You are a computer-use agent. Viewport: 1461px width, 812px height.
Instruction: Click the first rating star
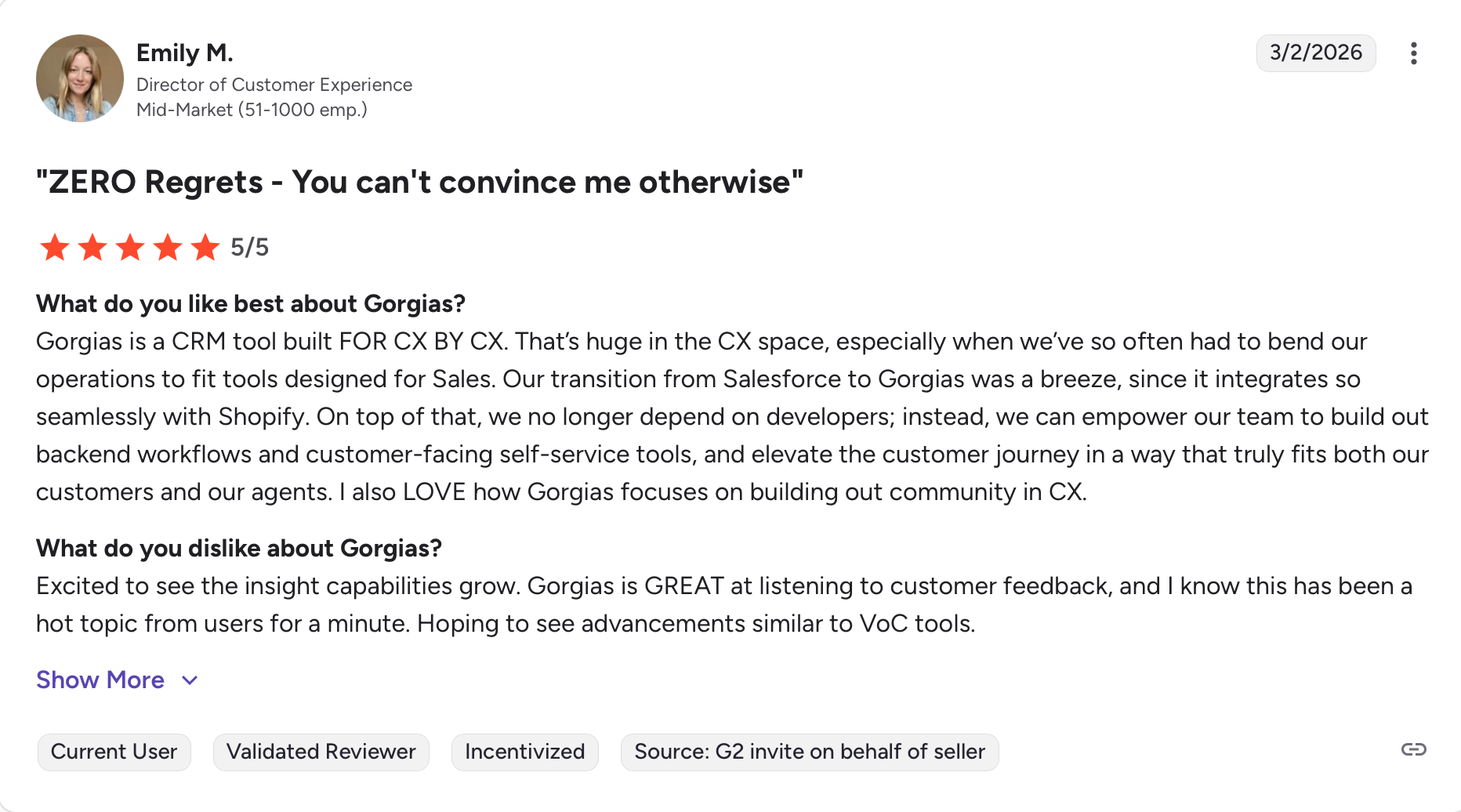click(x=55, y=248)
